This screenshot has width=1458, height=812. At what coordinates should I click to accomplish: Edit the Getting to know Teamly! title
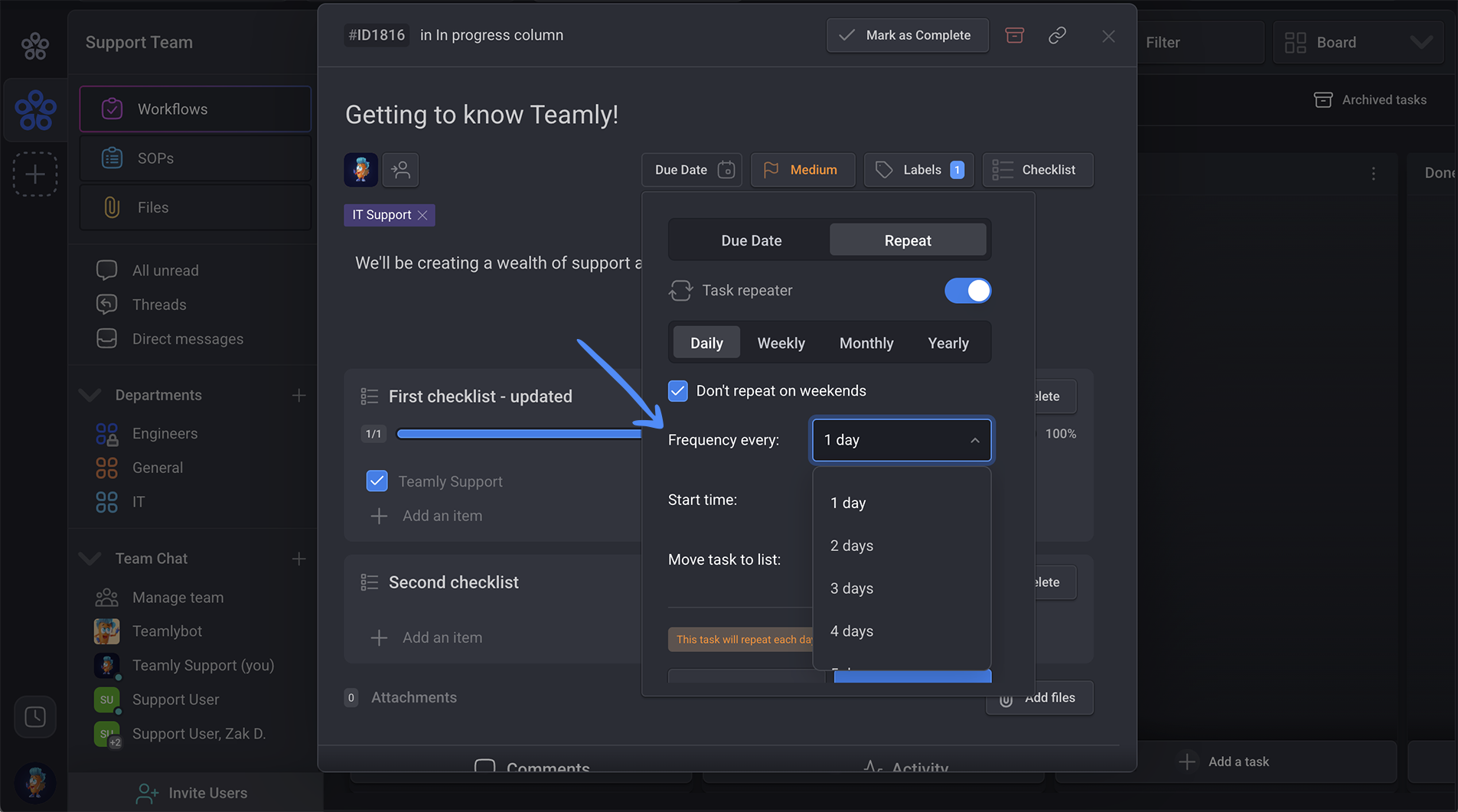481,115
